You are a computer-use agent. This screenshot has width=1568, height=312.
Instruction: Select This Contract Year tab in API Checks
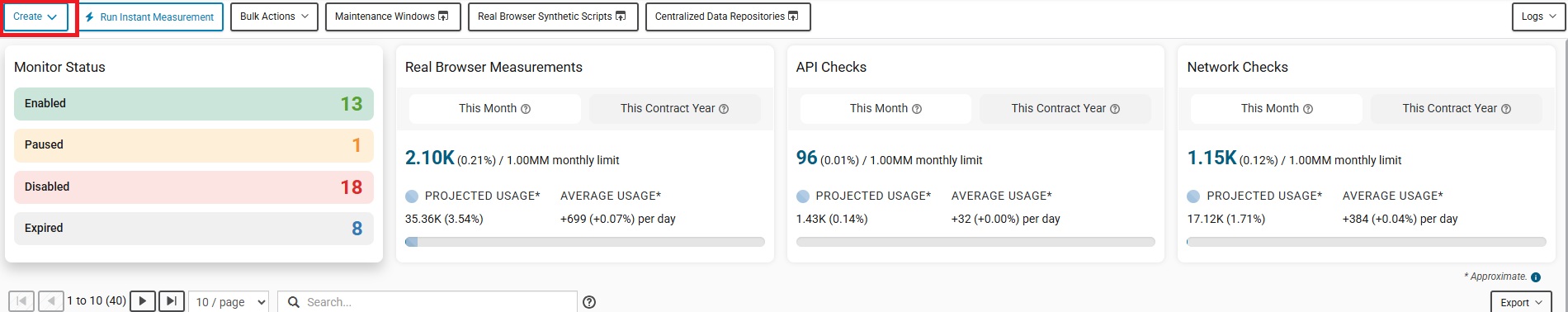pos(1065,109)
